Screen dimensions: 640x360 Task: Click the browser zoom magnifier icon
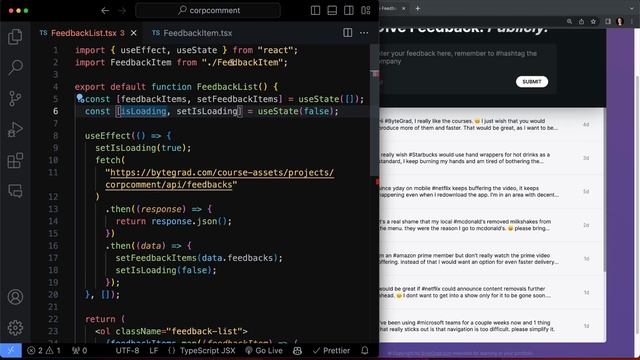[569, 22]
